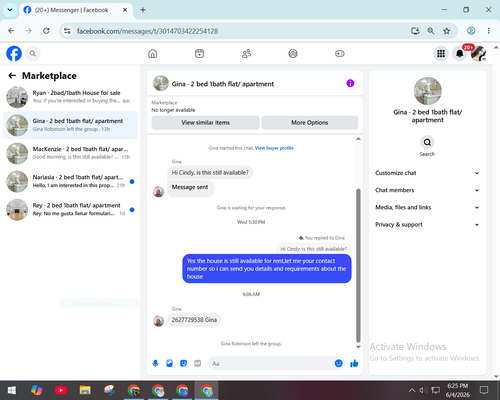
Task: Open YouTube from the taskbar
Action: click(61, 390)
